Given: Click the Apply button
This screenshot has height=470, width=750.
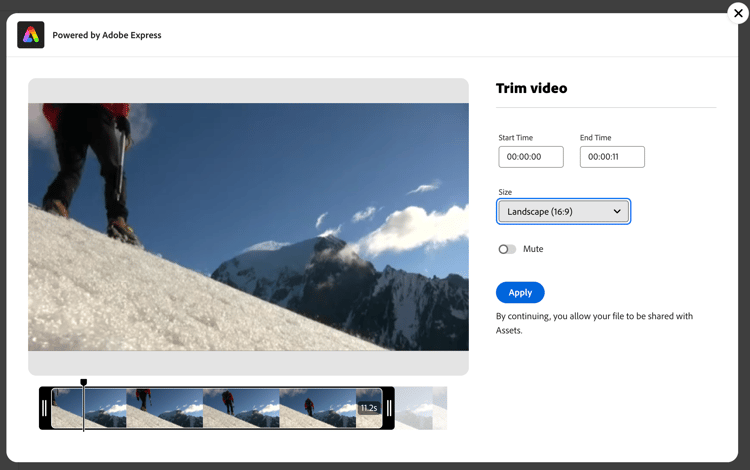Looking at the screenshot, I should (520, 293).
